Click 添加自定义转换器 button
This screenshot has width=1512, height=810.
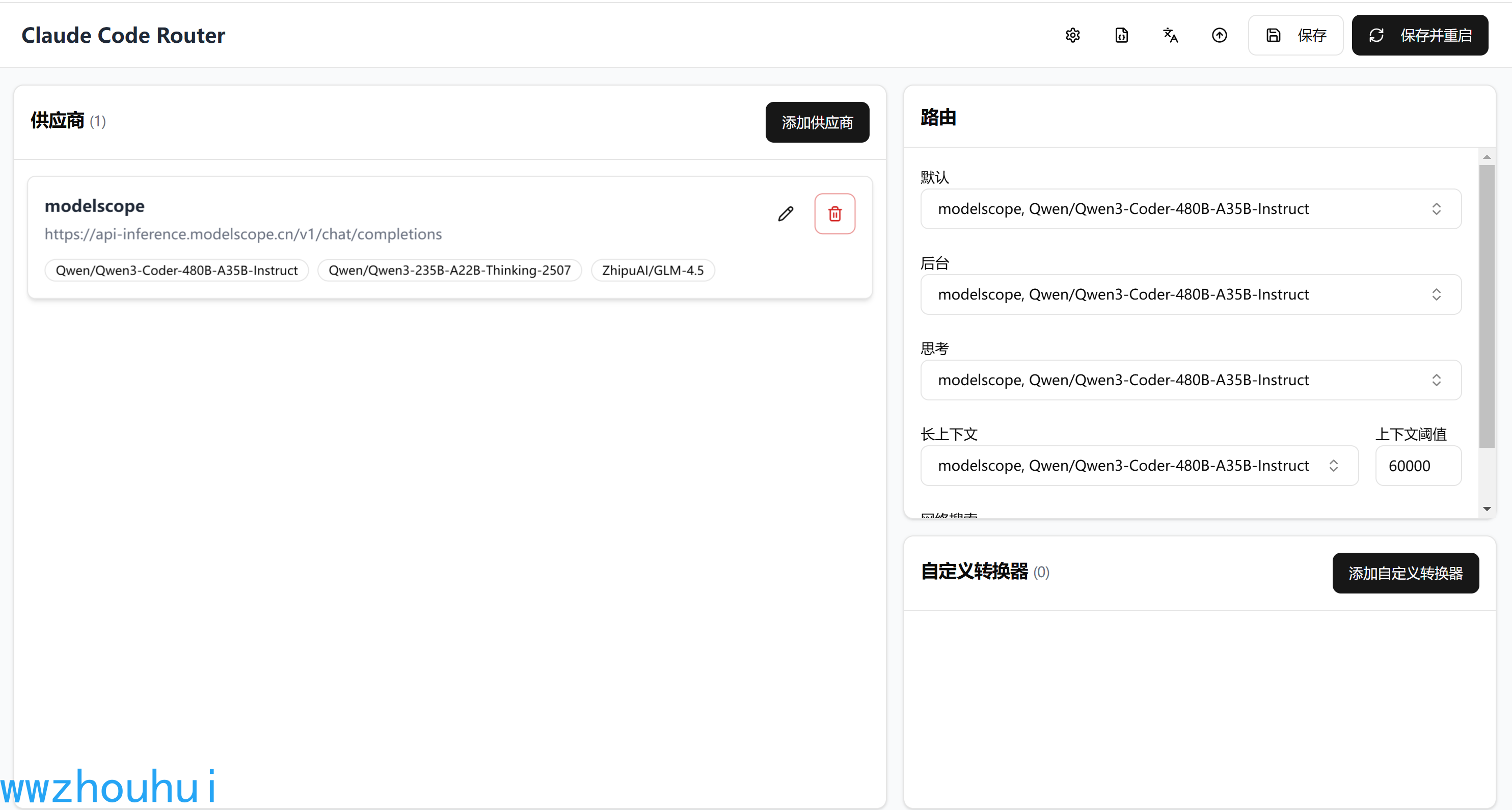click(1405, 573)
